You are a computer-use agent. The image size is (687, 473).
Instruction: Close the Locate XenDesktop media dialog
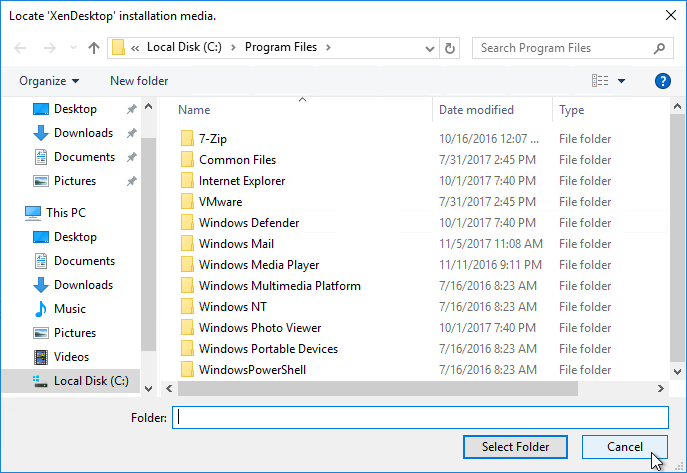pyautogui.click(x=671, y=16)
